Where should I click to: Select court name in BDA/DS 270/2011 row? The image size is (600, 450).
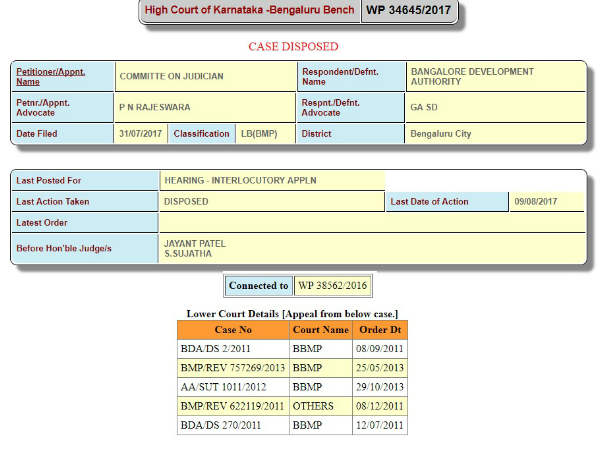coord(307,426)
